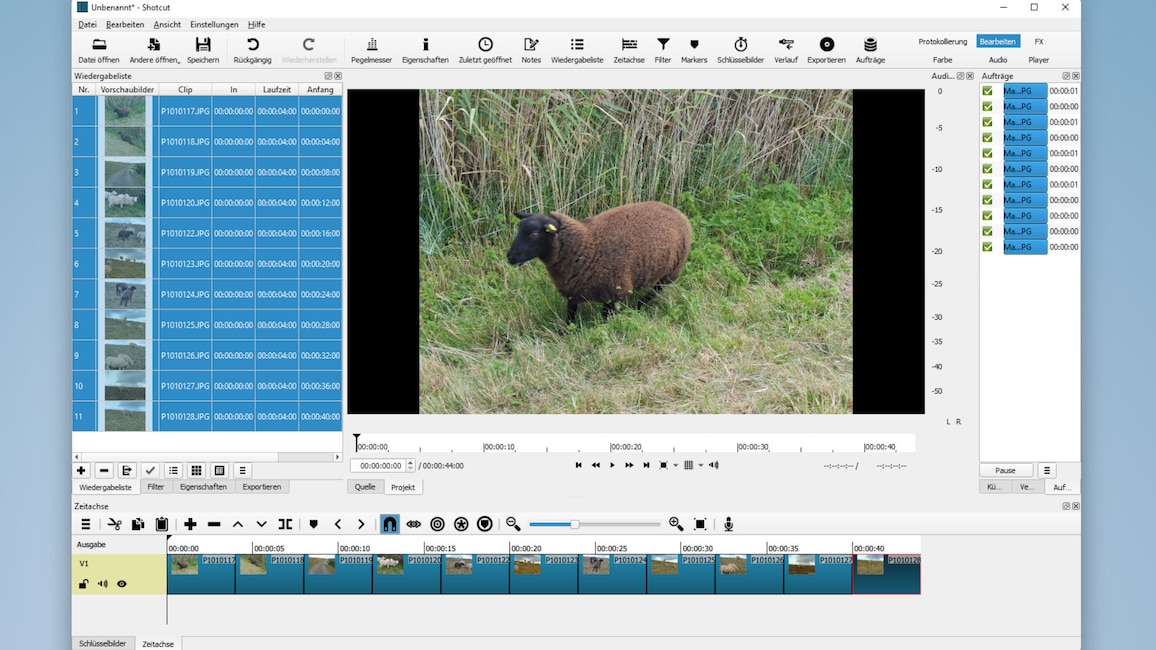The image size is (1156, 650).
Task: Select clip P1010122 in timeline
Action: point(476,574)
